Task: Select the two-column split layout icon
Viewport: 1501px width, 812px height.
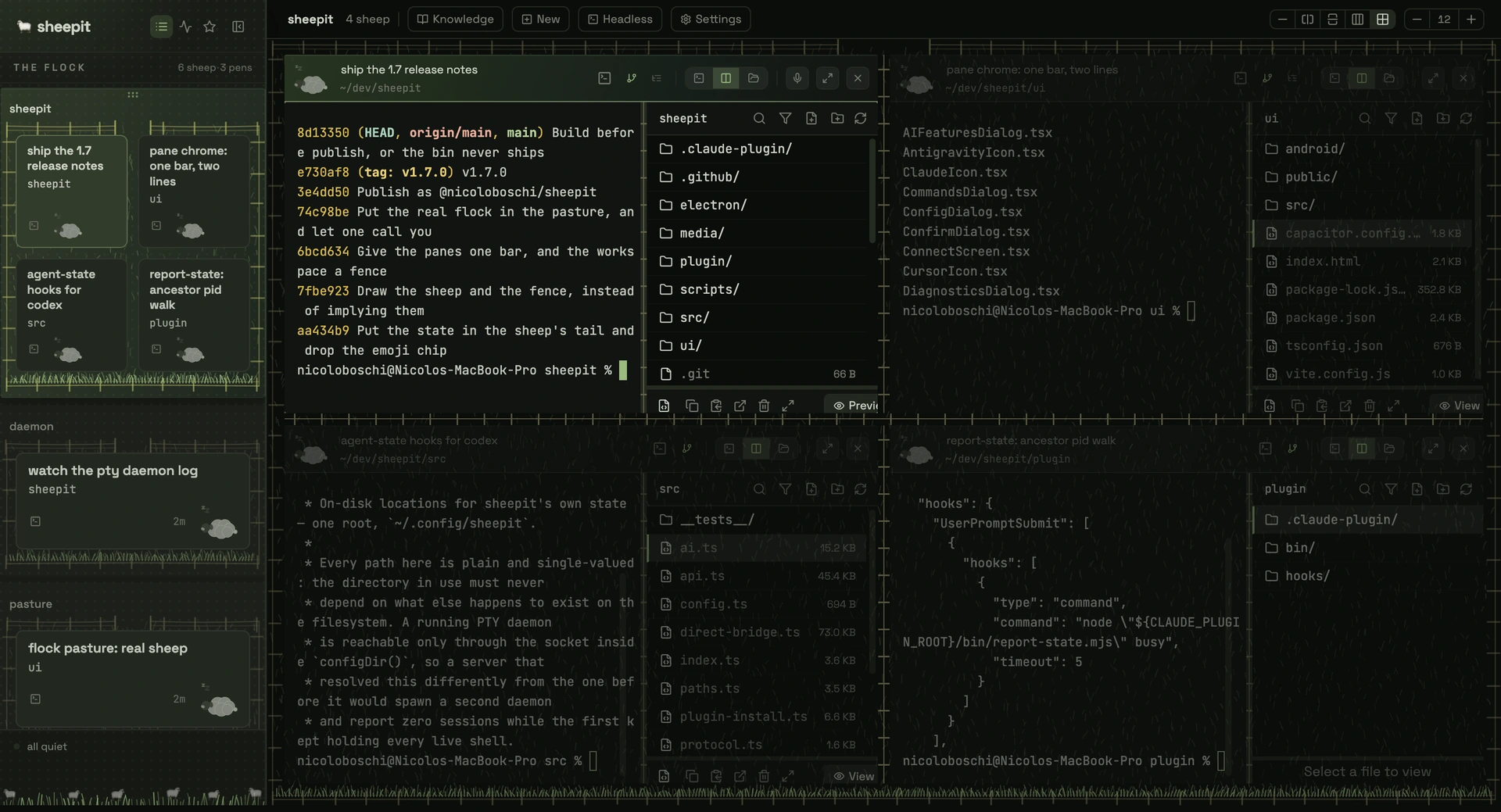Action: pos(1307,19)
